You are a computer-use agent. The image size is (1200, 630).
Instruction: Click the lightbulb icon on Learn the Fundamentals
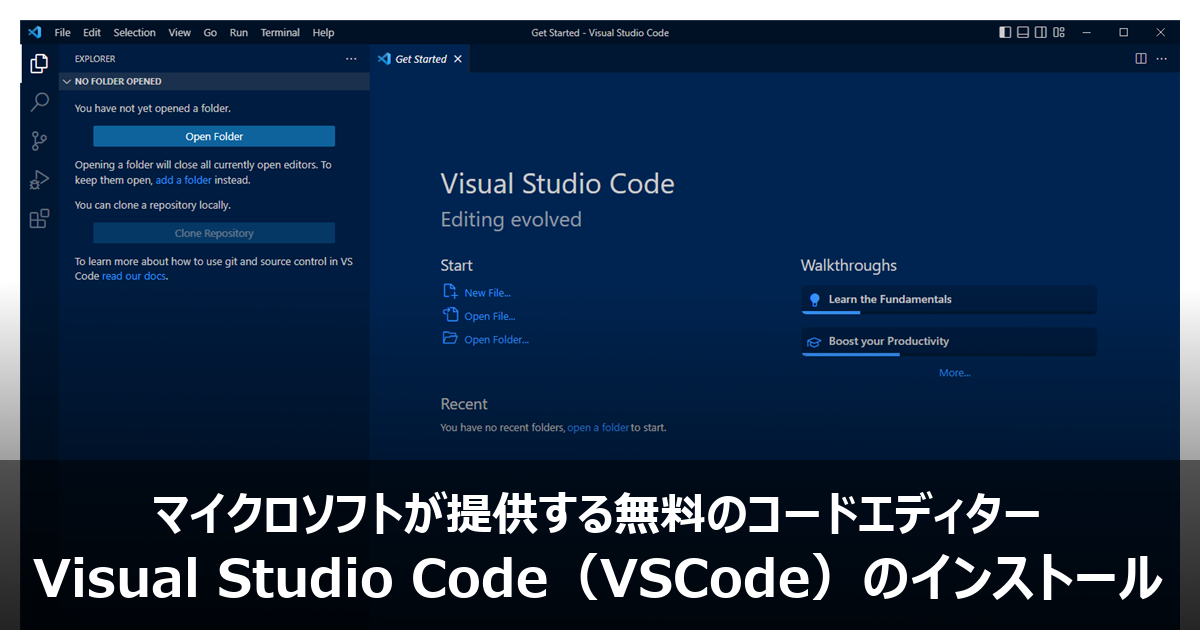pos(815,300)
